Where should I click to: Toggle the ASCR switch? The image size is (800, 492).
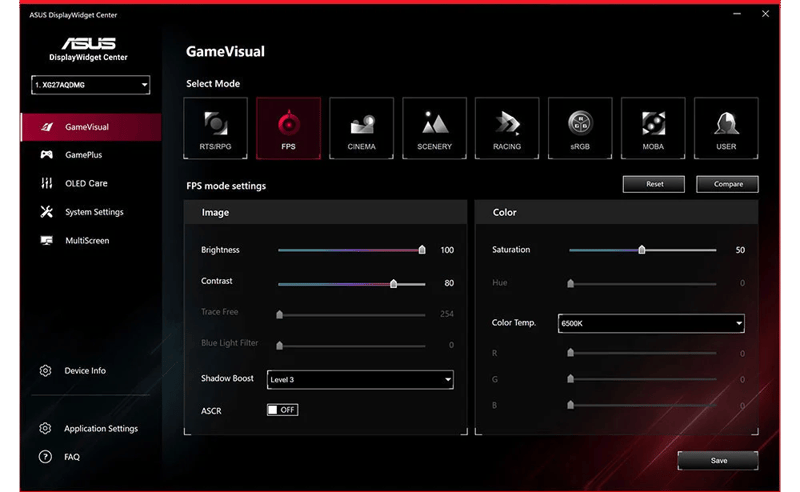(x=282, y=410)
